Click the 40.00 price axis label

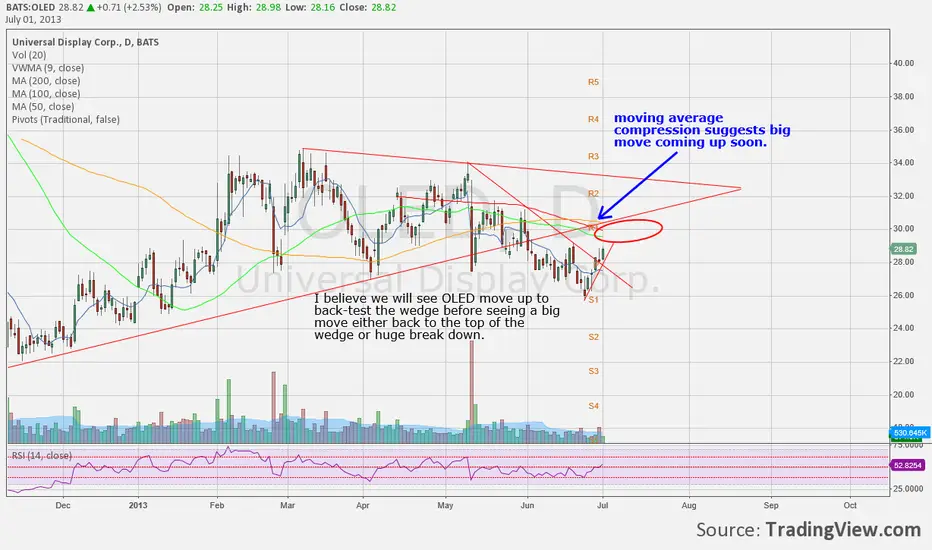(x=904, y=63)
